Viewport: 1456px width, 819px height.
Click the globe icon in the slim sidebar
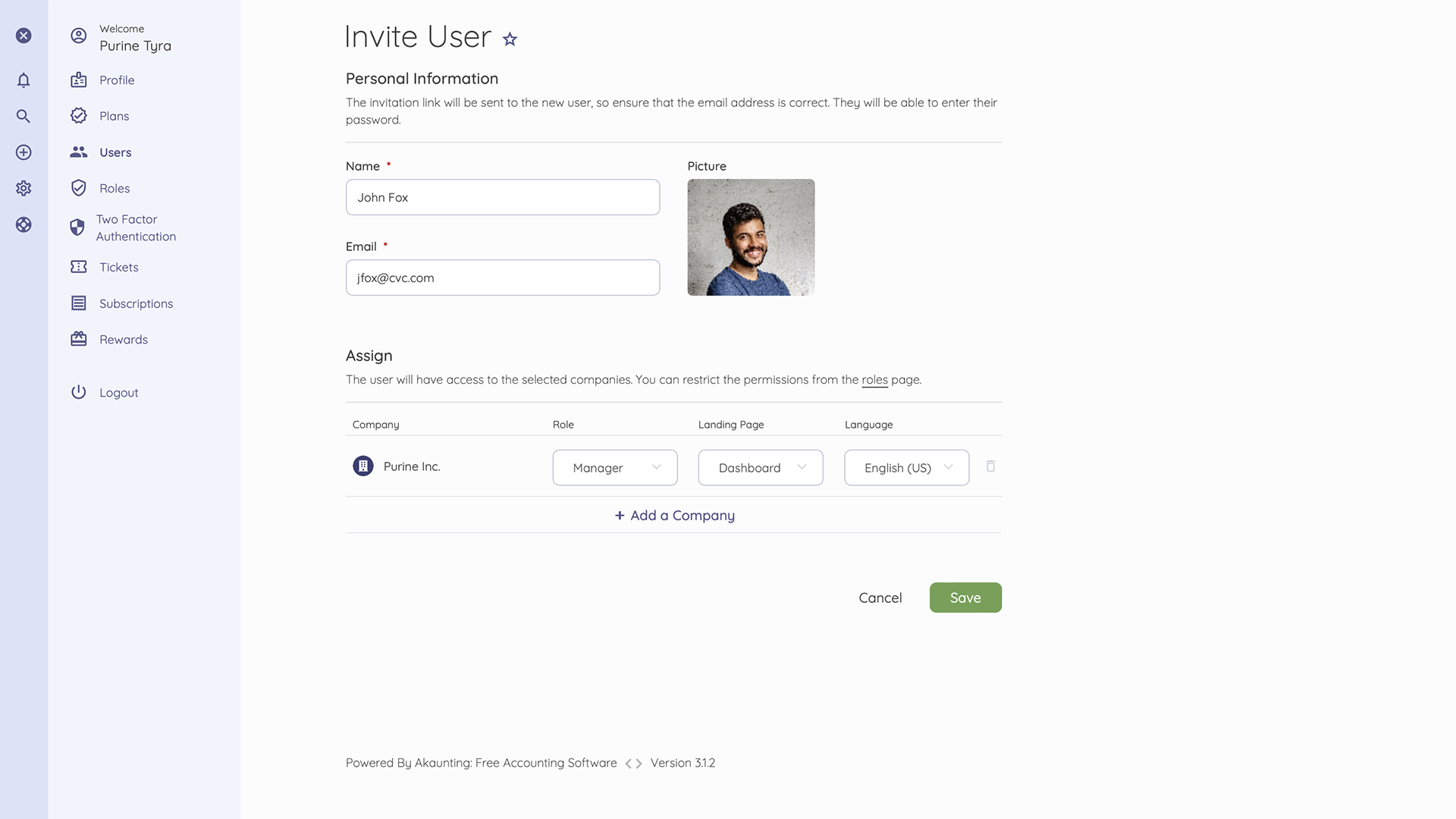coord(24,224)
